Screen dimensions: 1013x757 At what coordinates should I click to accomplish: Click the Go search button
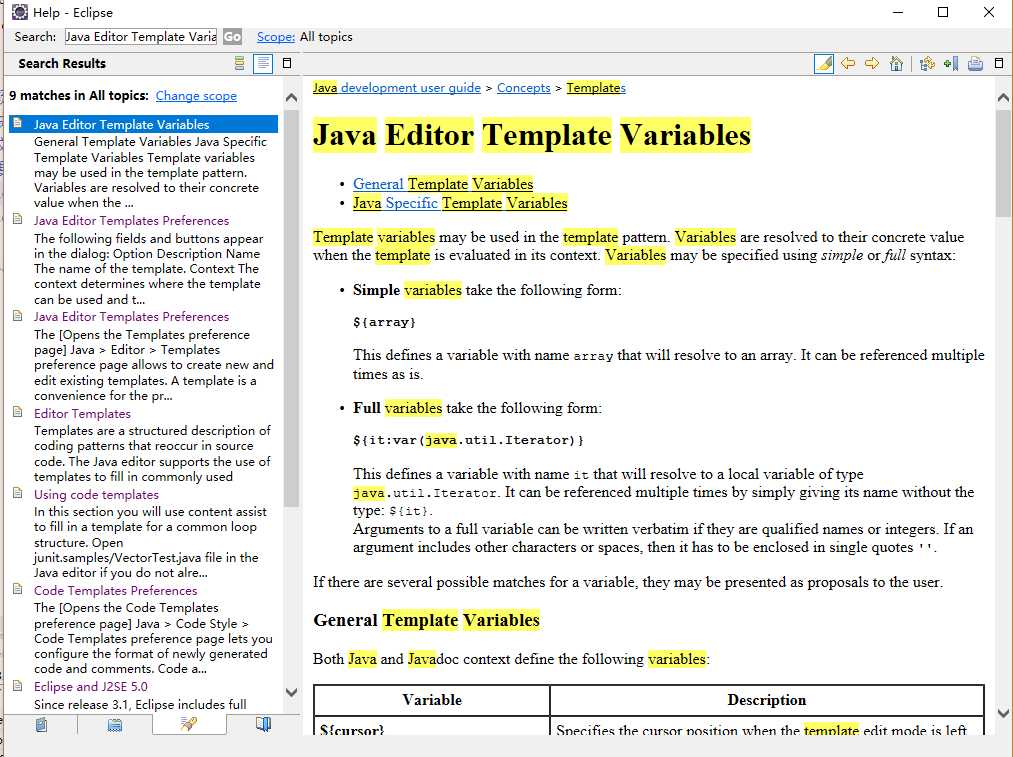pos(232,37)
